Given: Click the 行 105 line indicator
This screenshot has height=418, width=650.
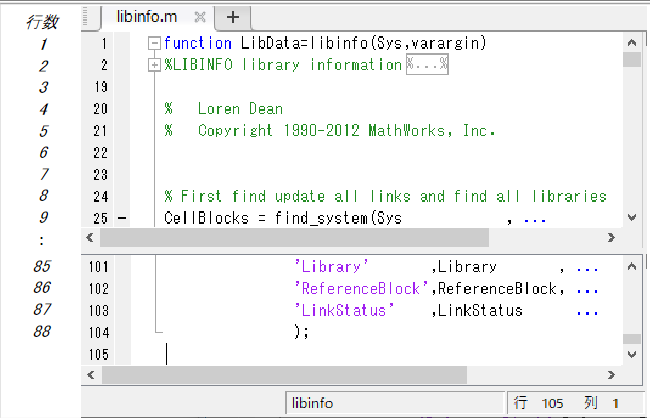Looking at the screenshot, I should (539, 403).
